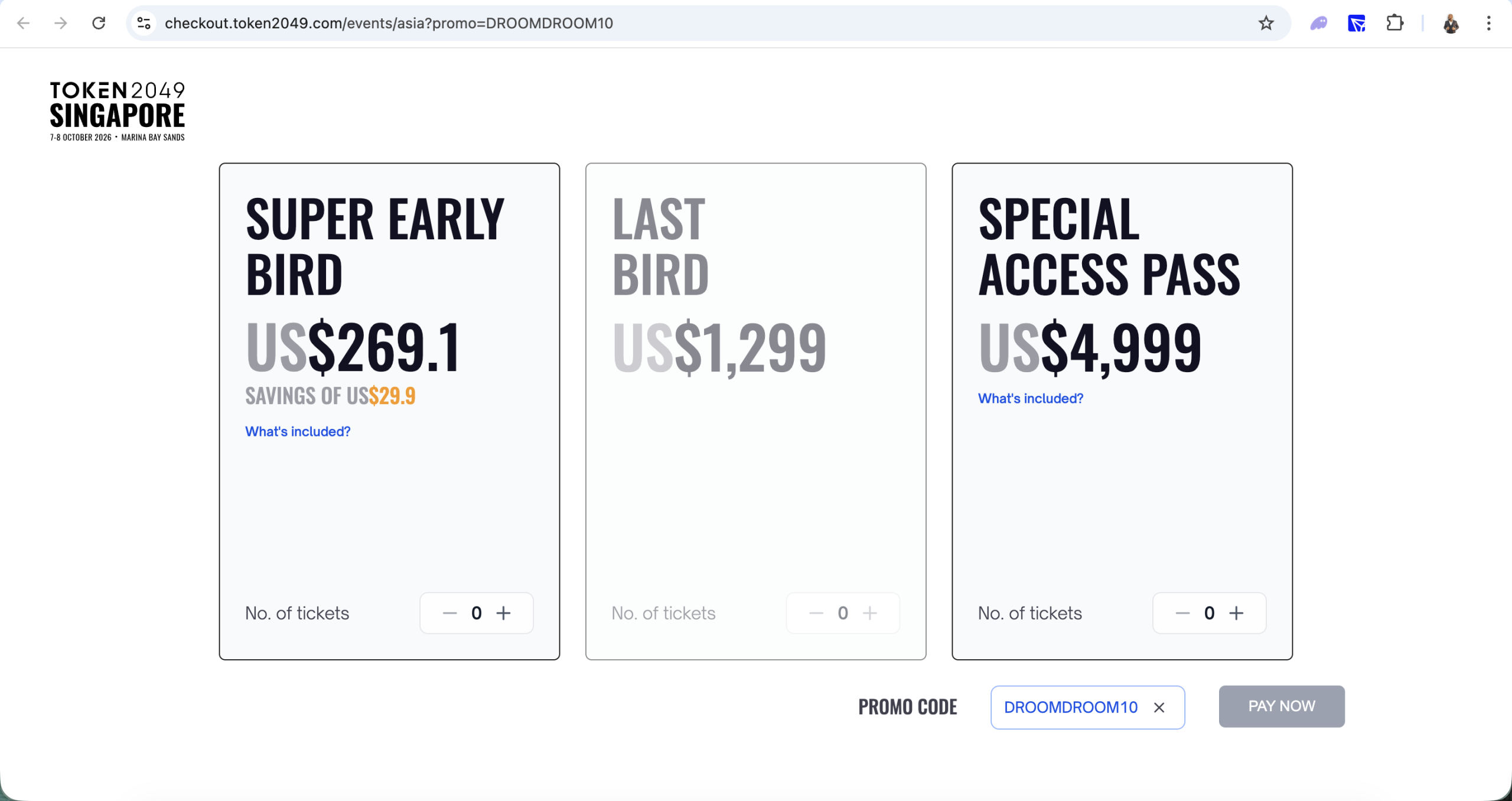Screen dimensions: 1512x801
Task: Navigate back in the browser
Action: pyautogui.click(x=22, y=23)
